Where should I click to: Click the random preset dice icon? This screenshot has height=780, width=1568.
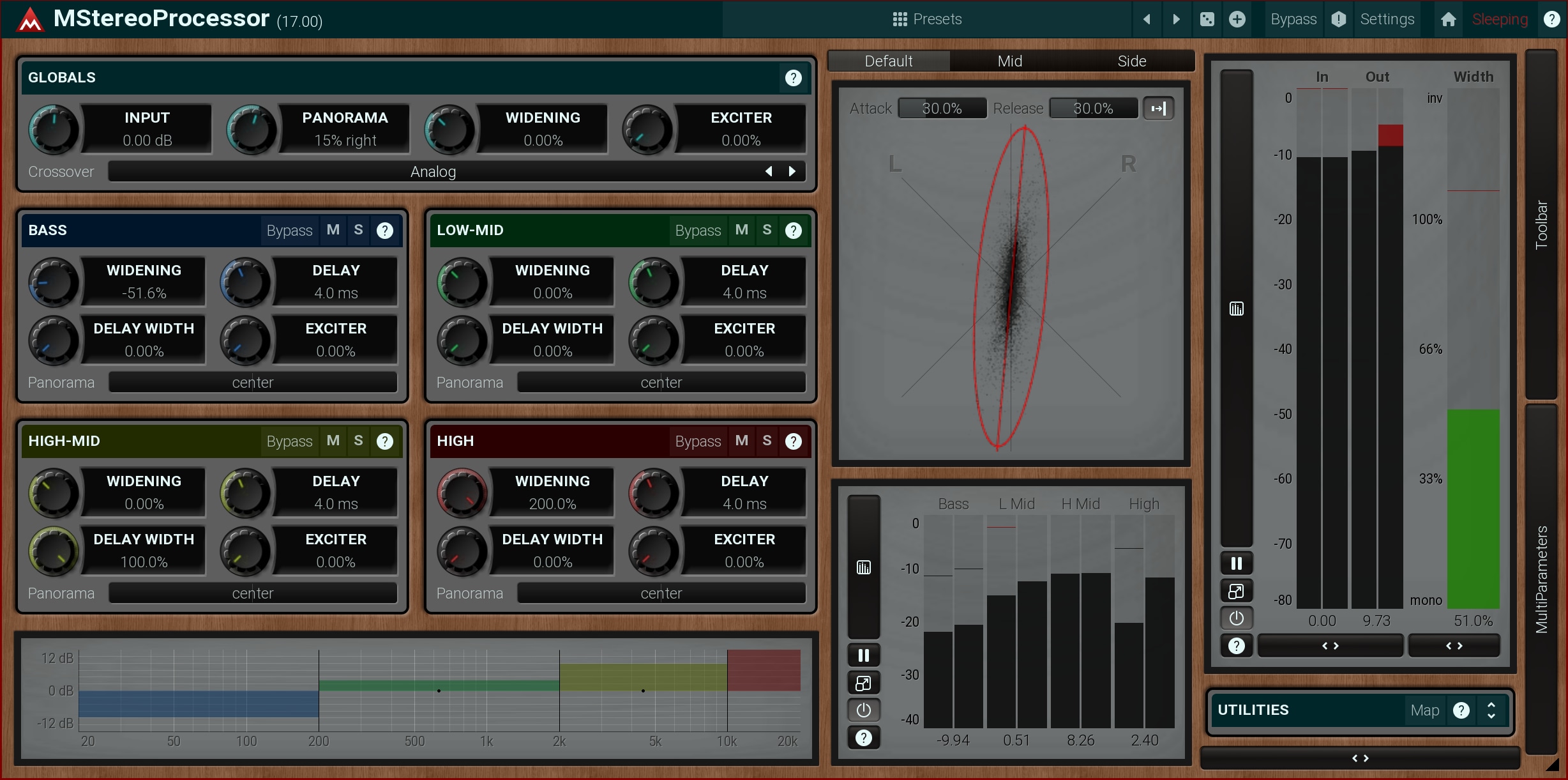(1207, 19)
